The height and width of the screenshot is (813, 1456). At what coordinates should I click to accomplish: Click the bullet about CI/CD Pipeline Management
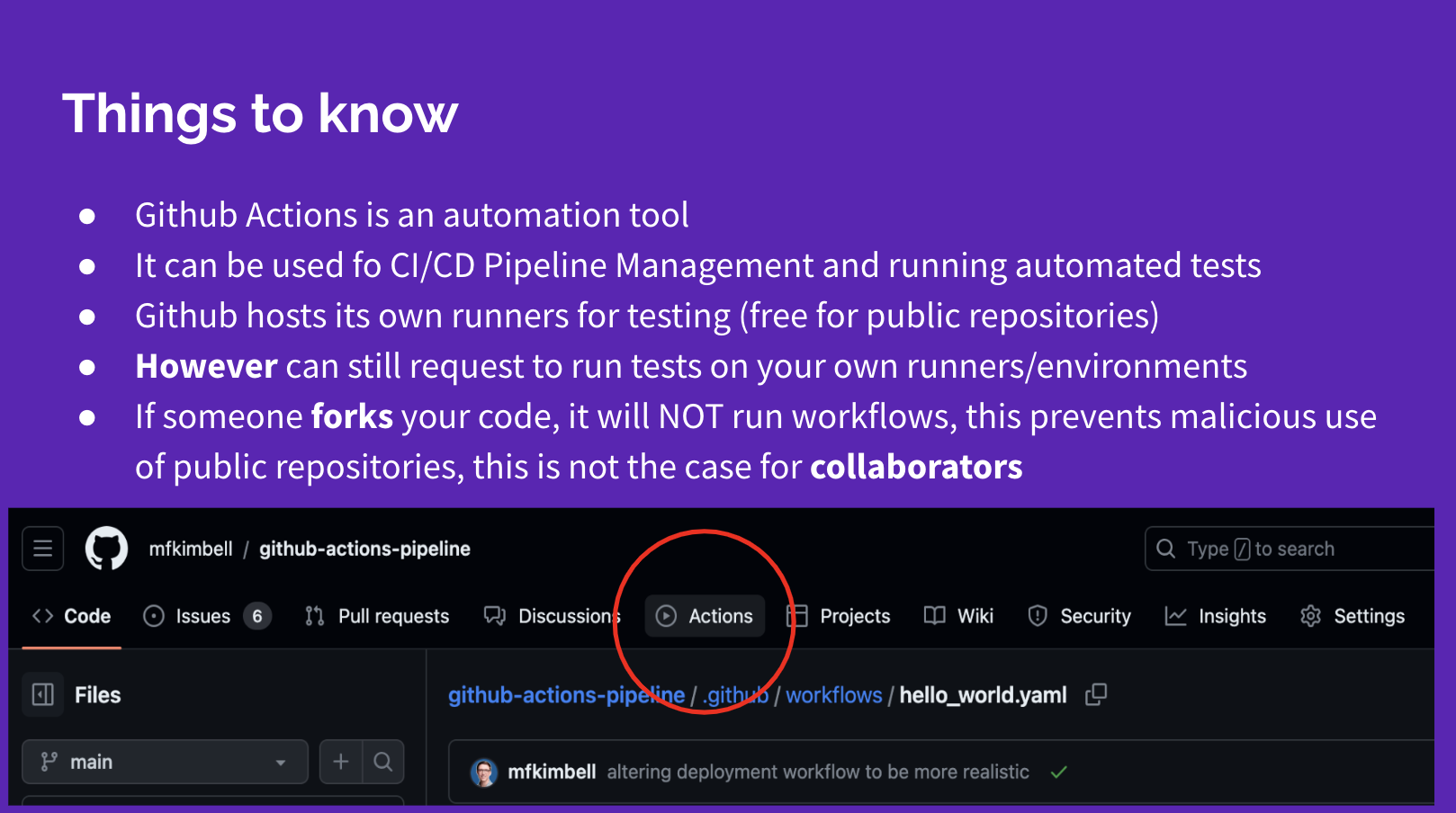pos(698,266)
